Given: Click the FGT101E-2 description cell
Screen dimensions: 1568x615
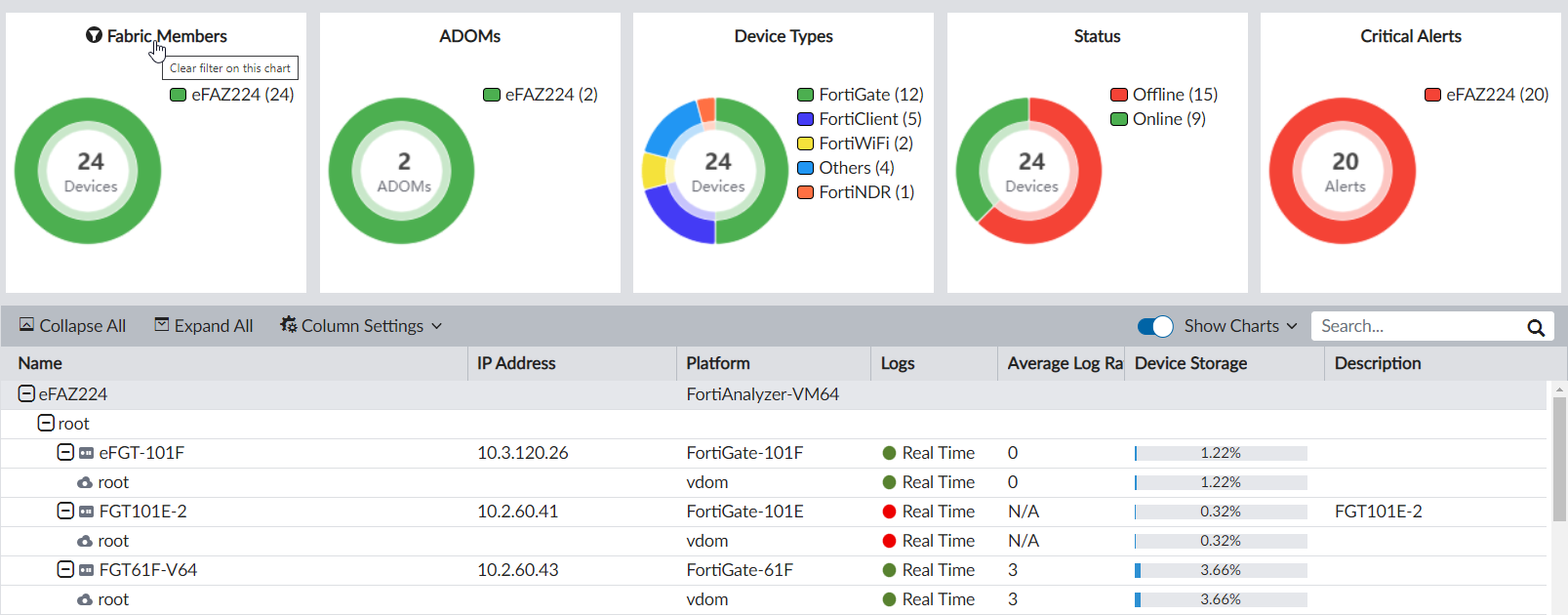Looking at the screenshot, I should point(1378,512).
